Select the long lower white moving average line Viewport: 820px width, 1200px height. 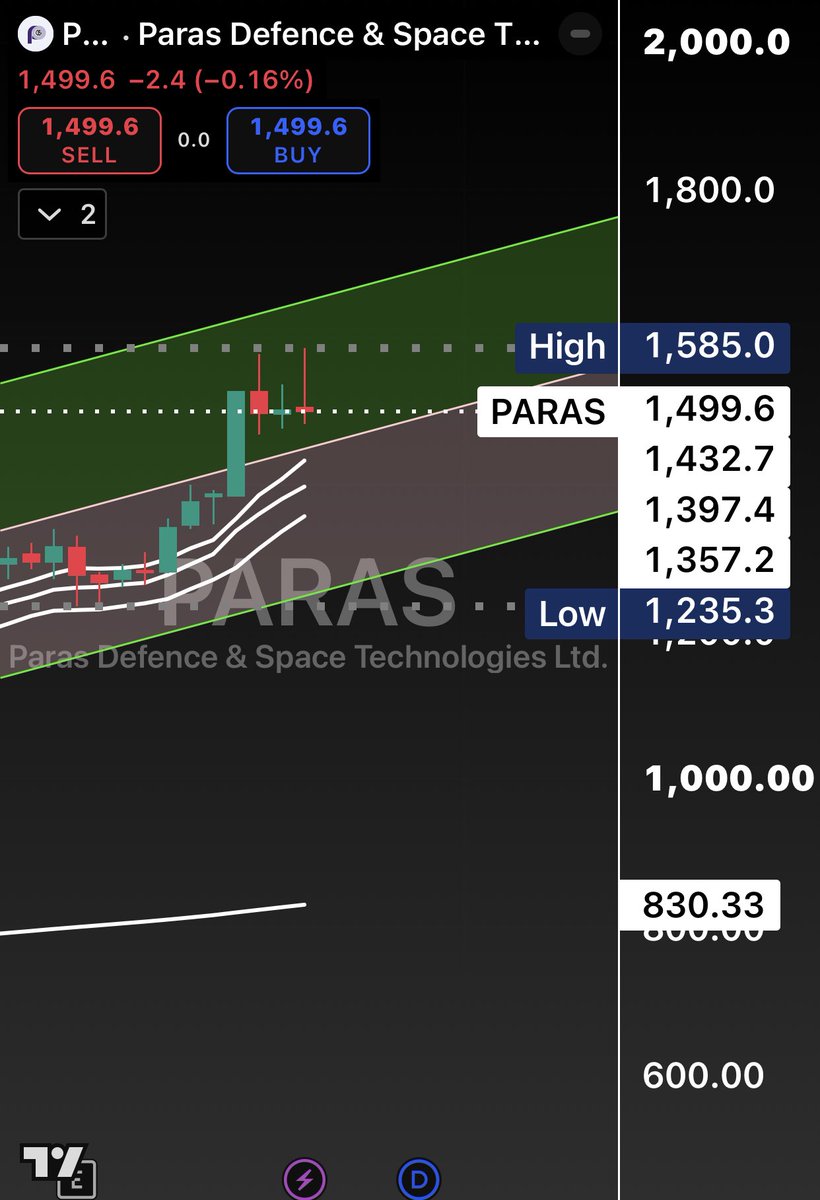(152, 919)
